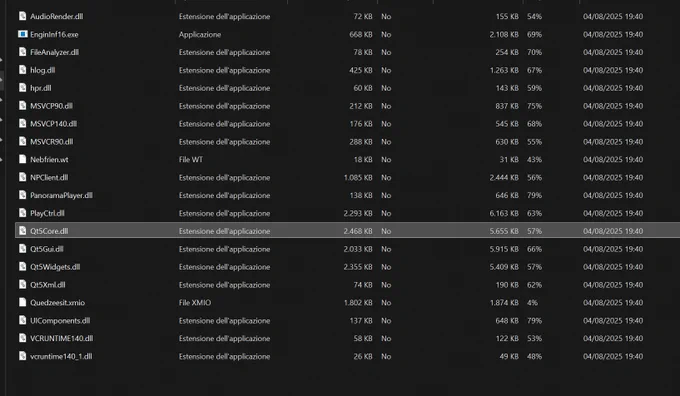Select the UIComponents.dll file name
This screenshot has height=396, width=680.
[60, 321]
